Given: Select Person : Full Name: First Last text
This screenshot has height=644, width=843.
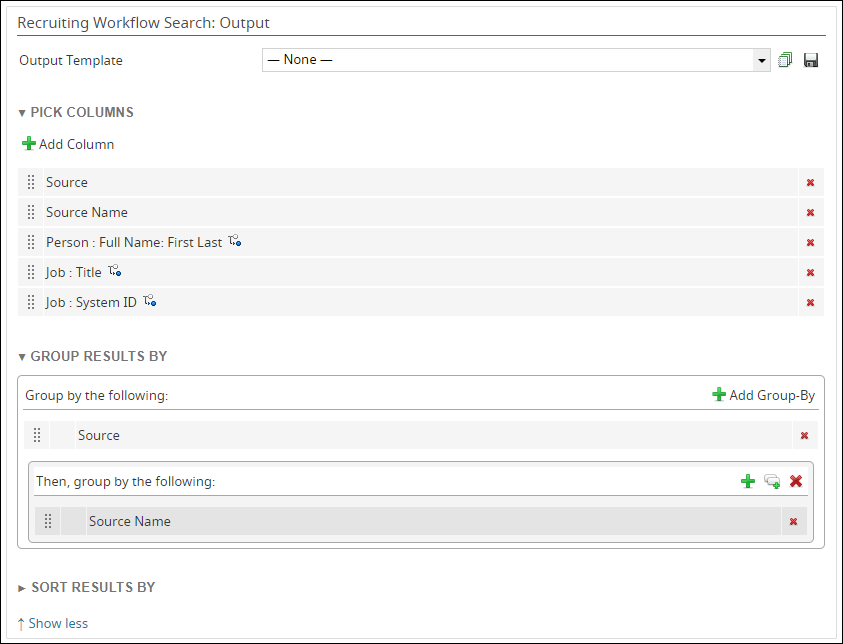Looking at the screenshot, I should pyautogui.click(x=134, y=242).
